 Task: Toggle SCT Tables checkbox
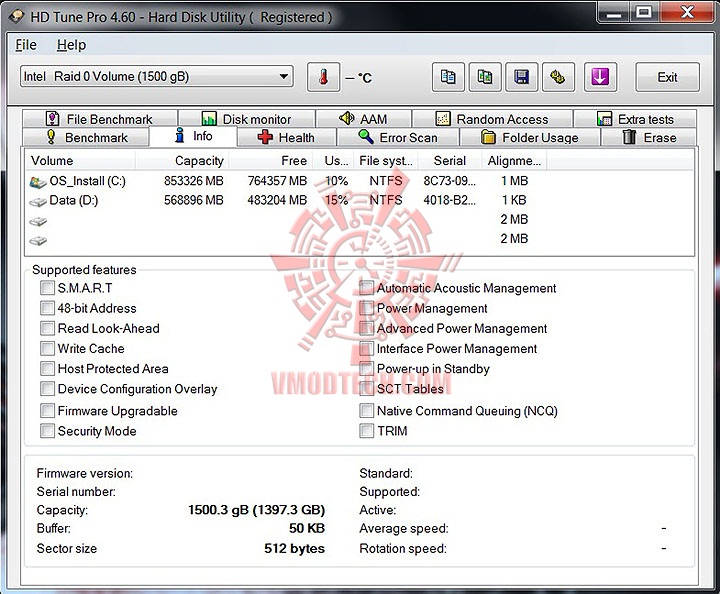(366, 389)
